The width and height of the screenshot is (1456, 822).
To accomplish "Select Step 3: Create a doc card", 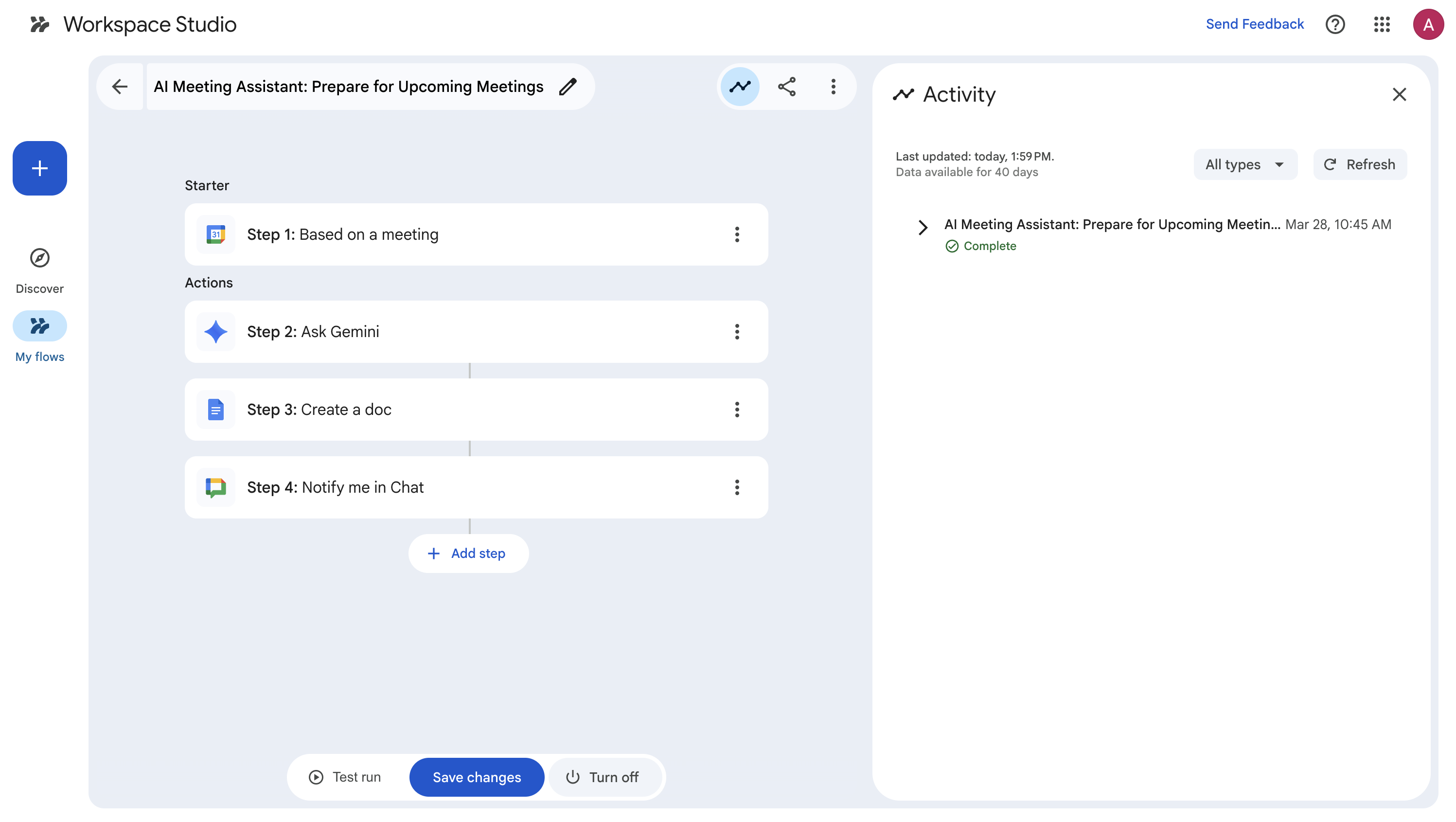I will click(477, 410).
